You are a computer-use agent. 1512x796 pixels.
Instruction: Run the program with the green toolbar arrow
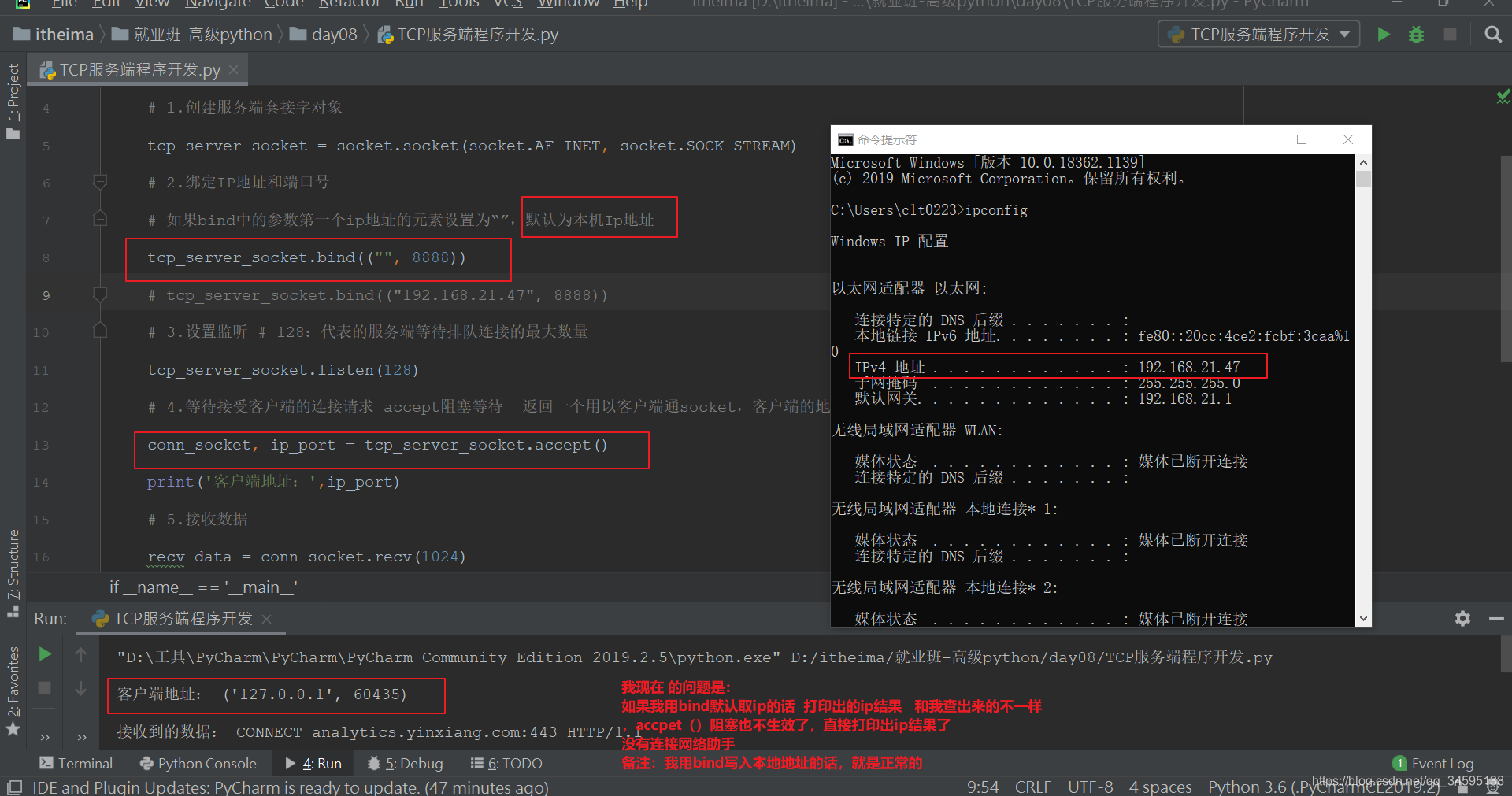[x=1384, y=34]
